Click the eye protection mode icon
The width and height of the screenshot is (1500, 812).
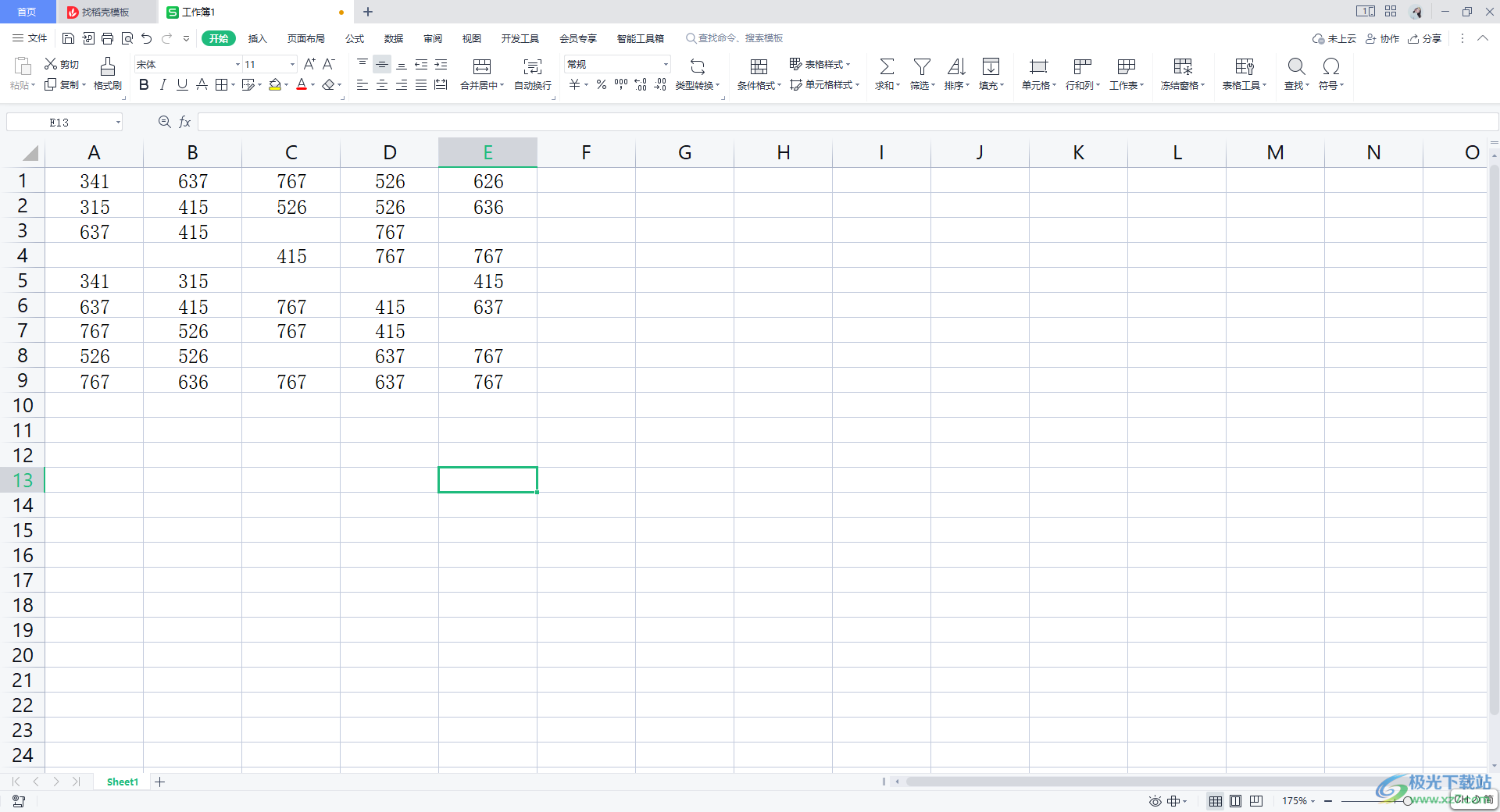[x=1155, y=801]
